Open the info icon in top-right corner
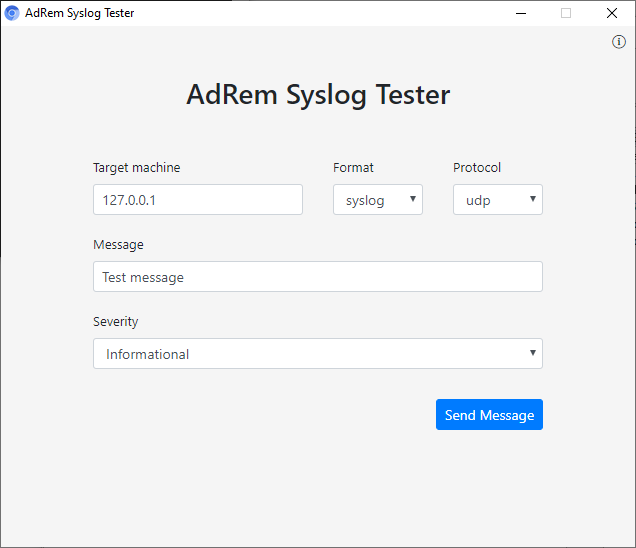 point(619,42)
